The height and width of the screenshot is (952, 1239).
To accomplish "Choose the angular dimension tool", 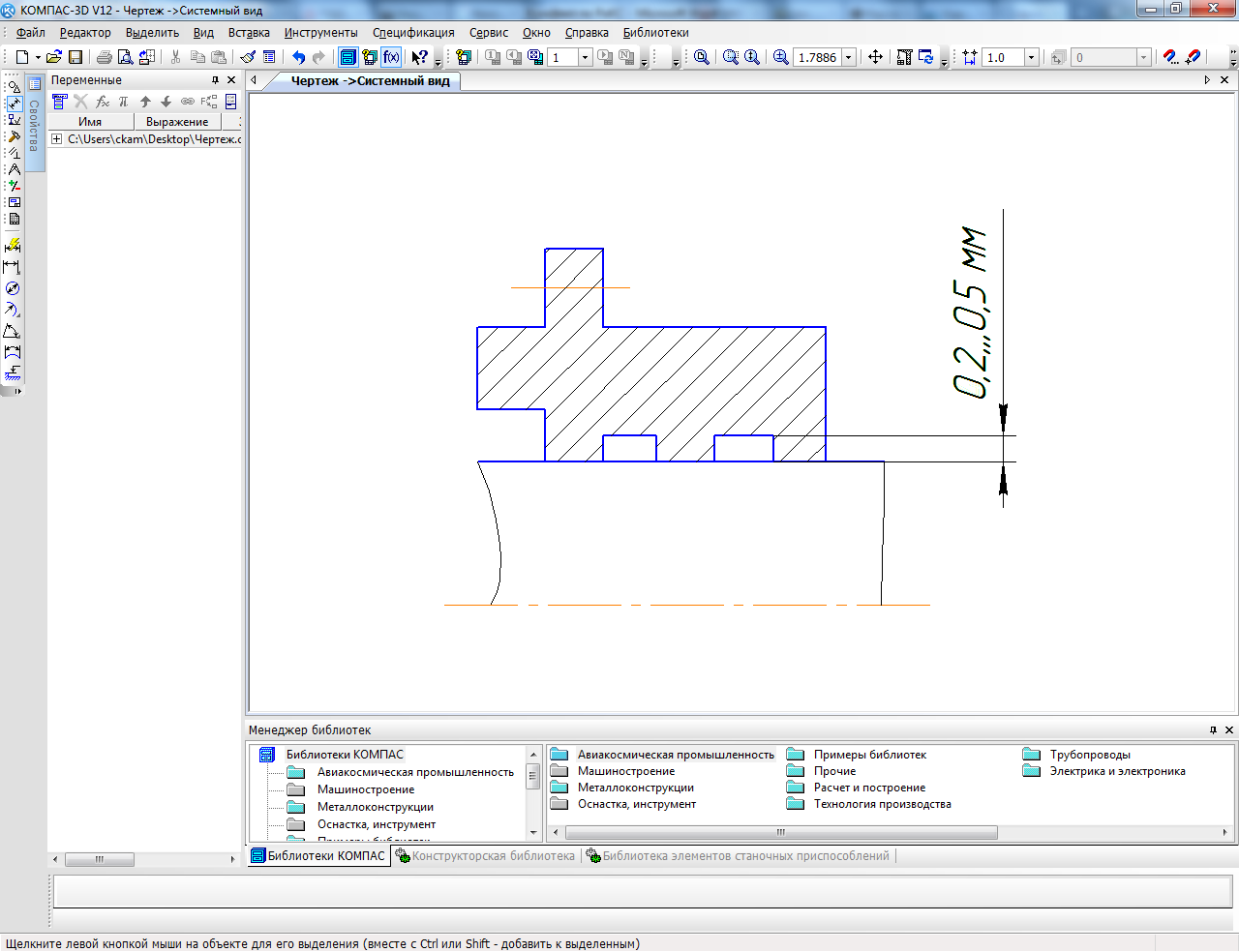I will pyautogui.click(x=13, y=331).
